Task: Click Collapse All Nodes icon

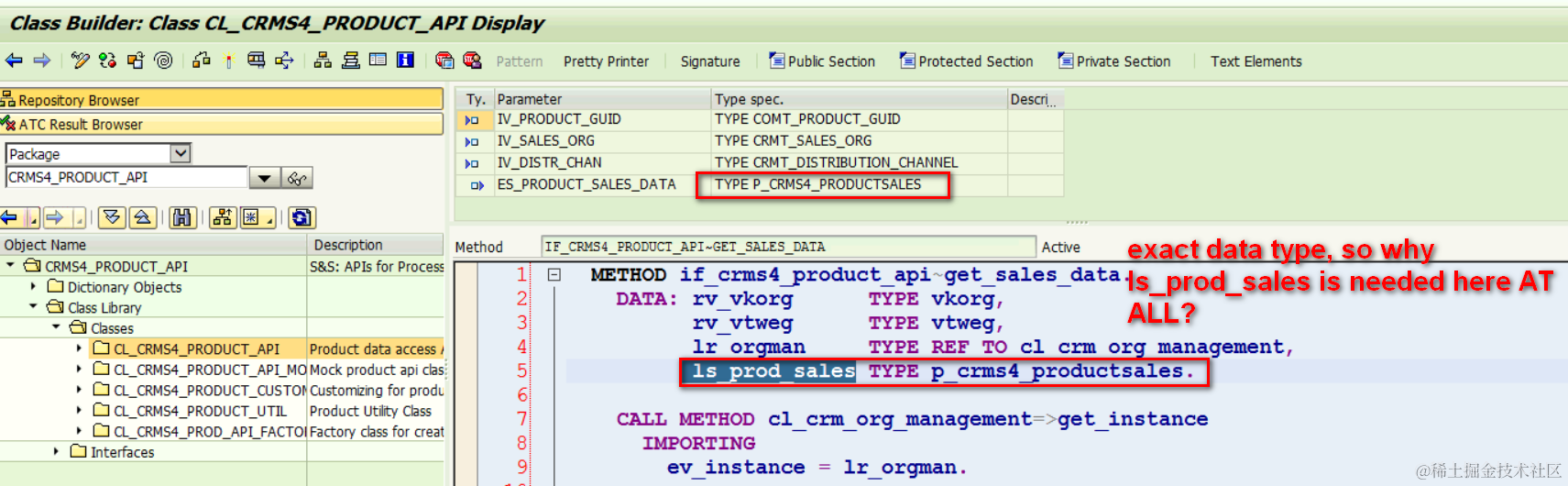Action: [x=142, y=217]
